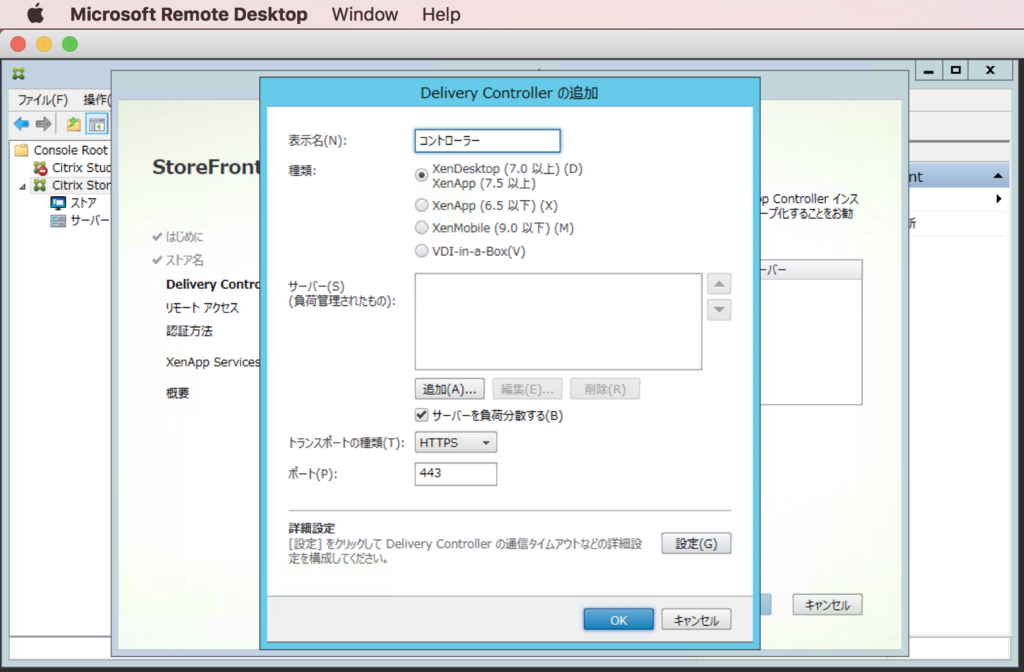The height and width of the screenshot is (672, 1024).
Task: Click the empty servers list box
Action: [x=558, y=321]
